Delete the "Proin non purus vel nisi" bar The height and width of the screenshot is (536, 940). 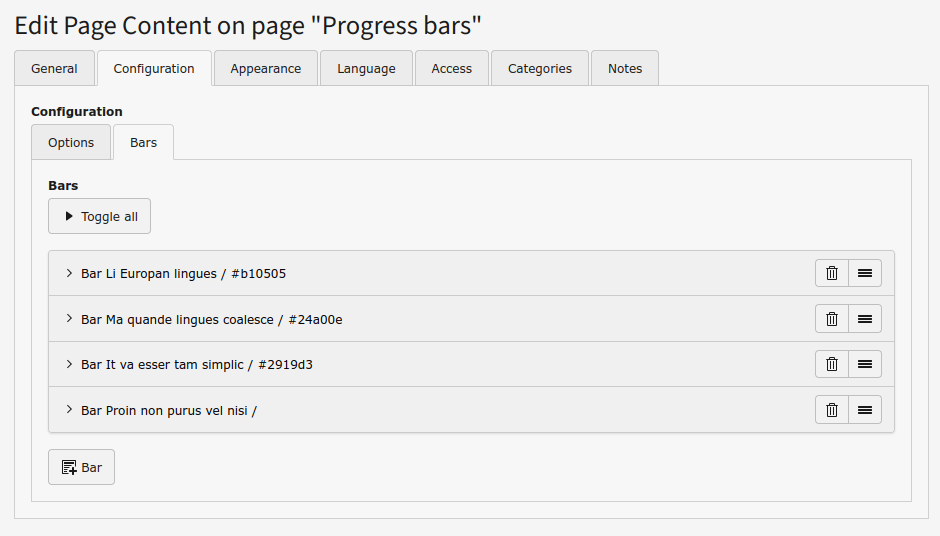click(x=832, y=409)
